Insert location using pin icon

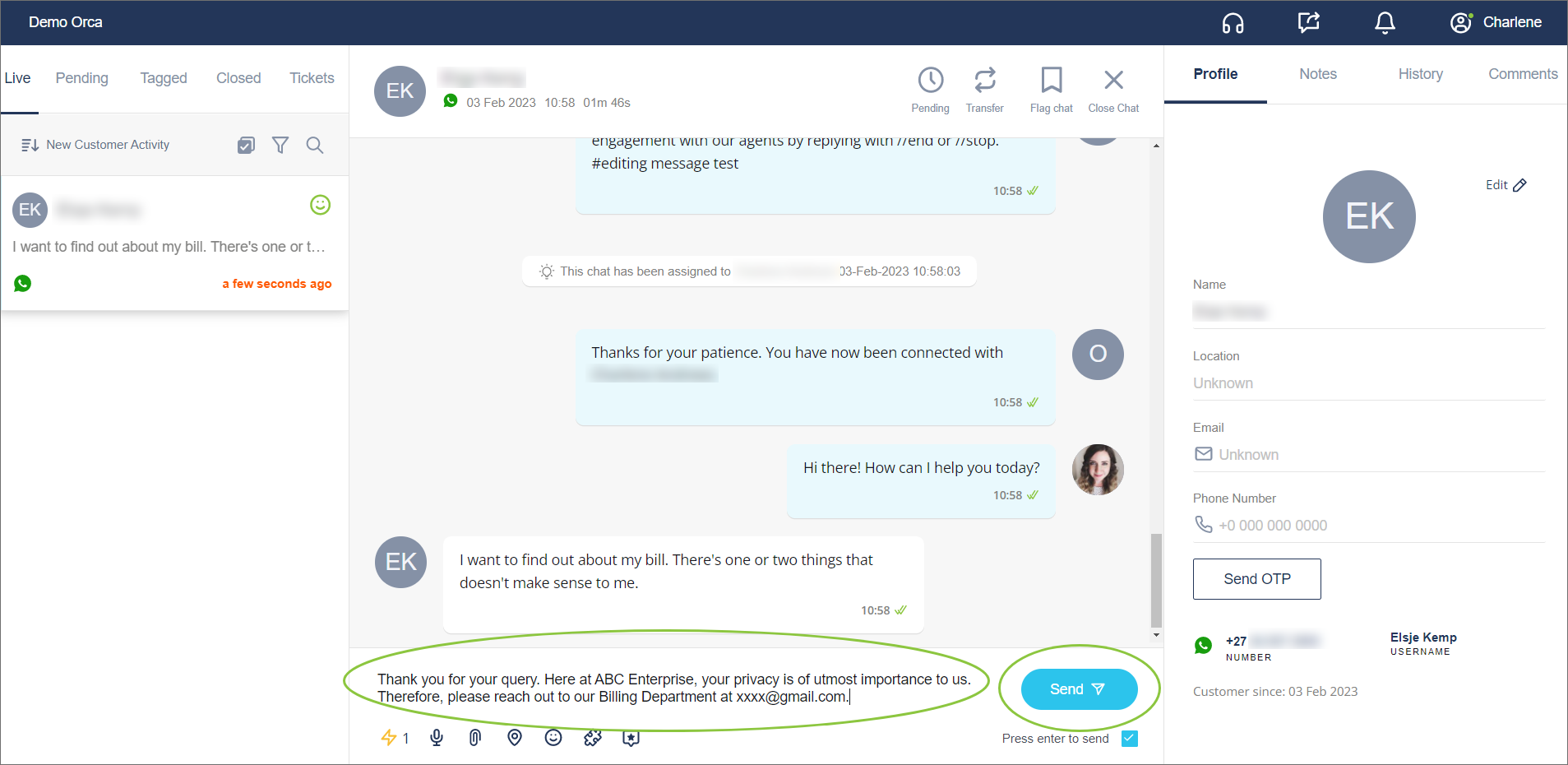(515, 738)
